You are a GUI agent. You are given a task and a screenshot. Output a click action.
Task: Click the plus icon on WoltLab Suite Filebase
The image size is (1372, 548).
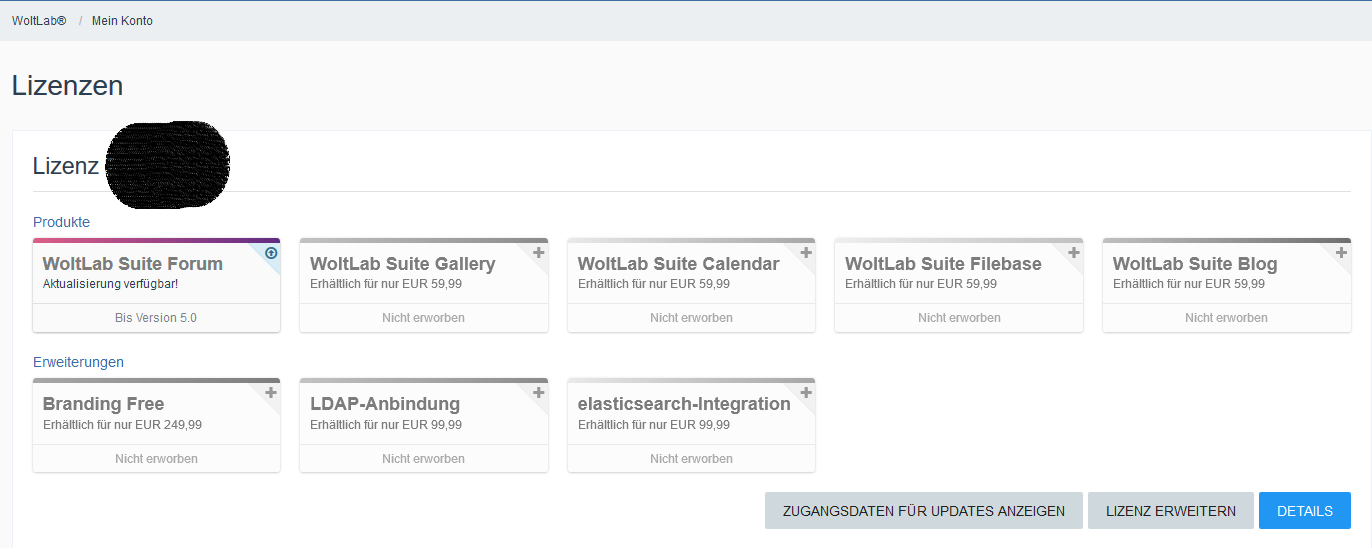[x=1074, y=253]
